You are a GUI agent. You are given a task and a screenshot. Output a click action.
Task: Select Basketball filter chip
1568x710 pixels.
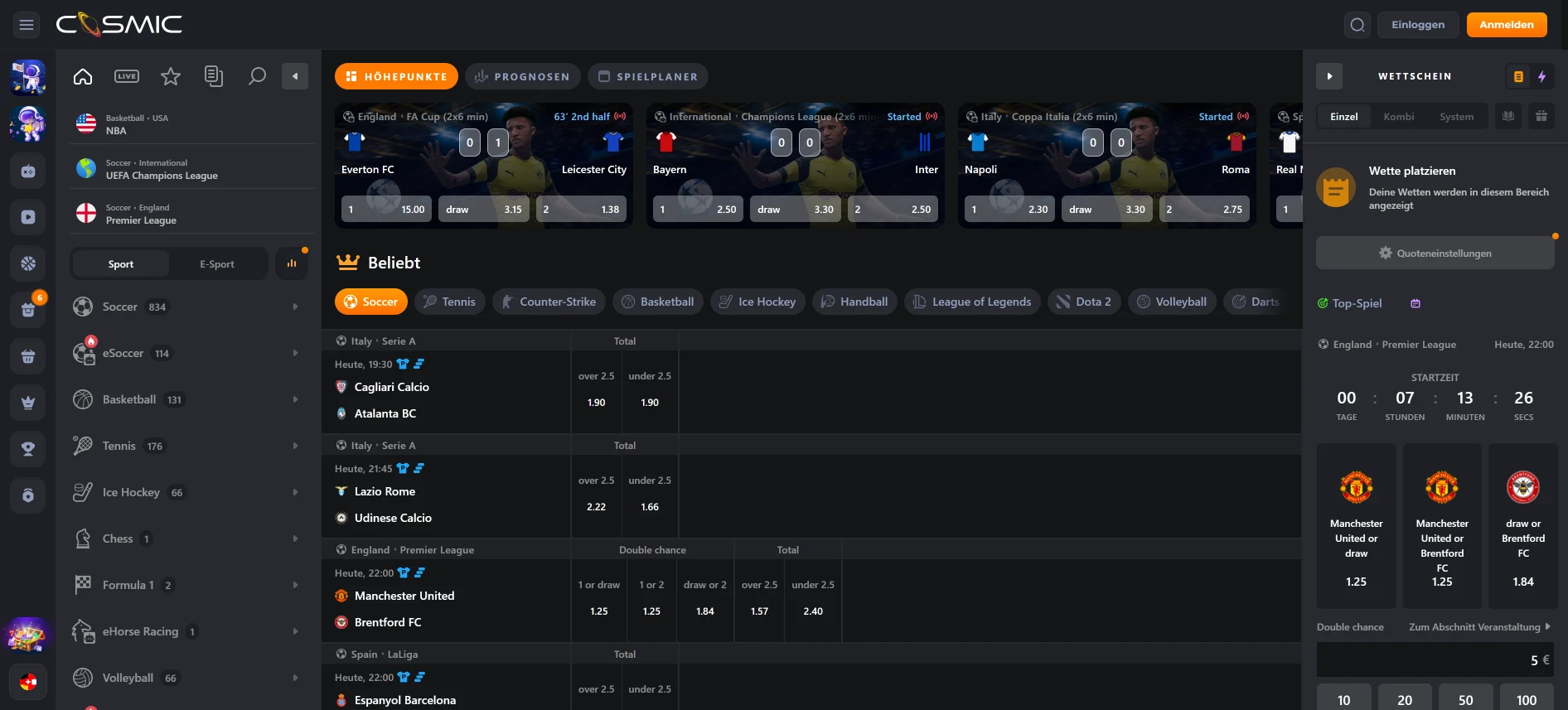click(x=658, y=302)
